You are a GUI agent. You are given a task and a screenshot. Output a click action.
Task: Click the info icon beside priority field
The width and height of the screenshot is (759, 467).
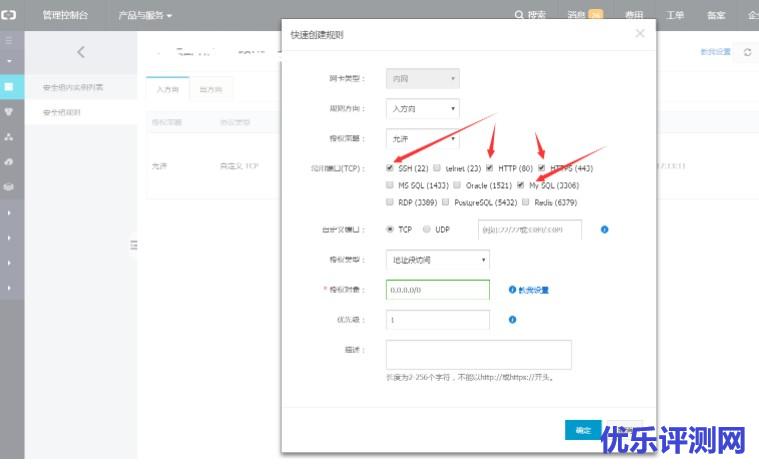coord(512,320)
